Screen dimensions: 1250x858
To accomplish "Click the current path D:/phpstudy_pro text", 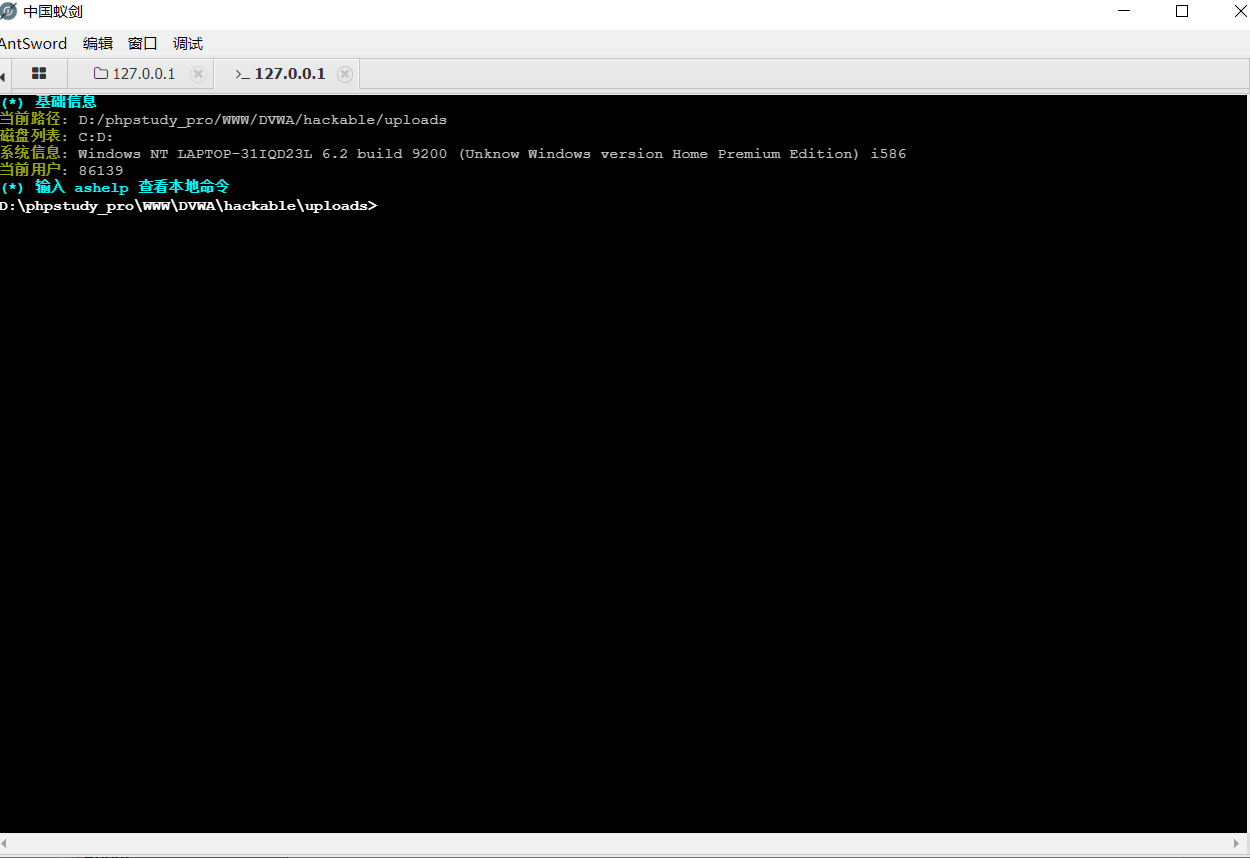I will click(262, 120).
